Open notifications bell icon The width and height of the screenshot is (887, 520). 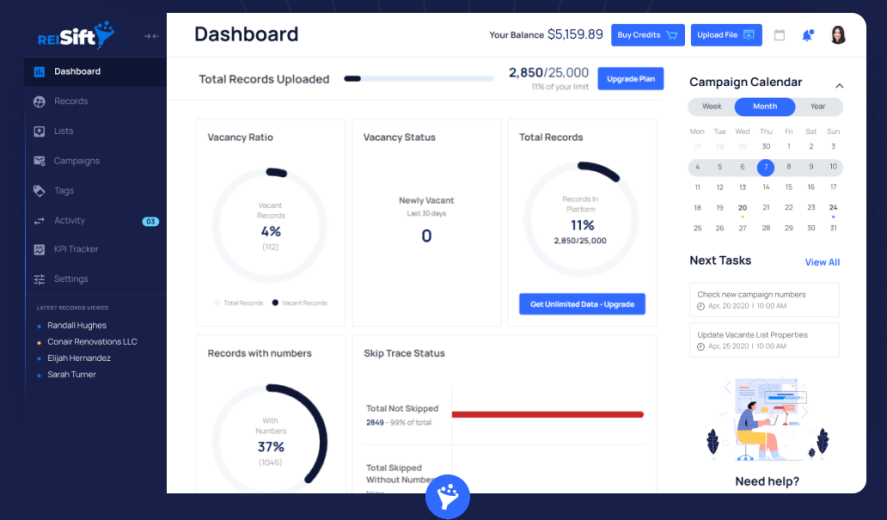(x=808, y=35)
